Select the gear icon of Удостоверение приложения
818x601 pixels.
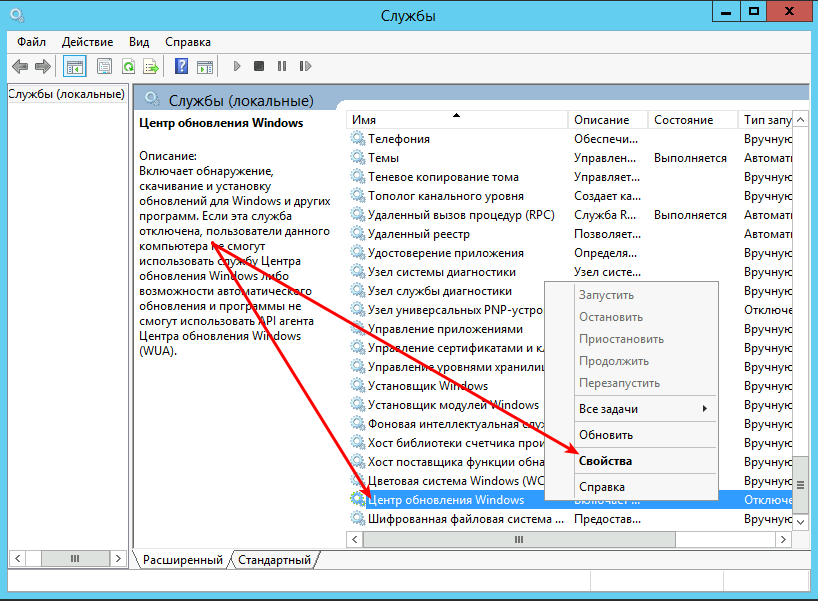[357, 253]
